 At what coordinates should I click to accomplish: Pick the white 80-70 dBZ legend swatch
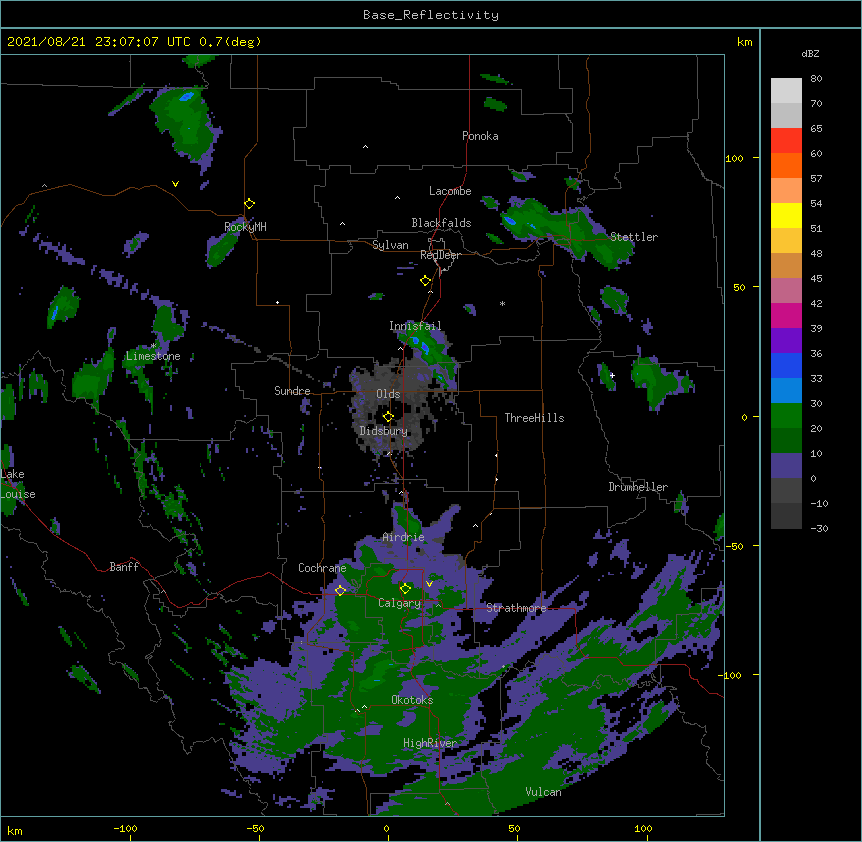(x=786, y=91)
